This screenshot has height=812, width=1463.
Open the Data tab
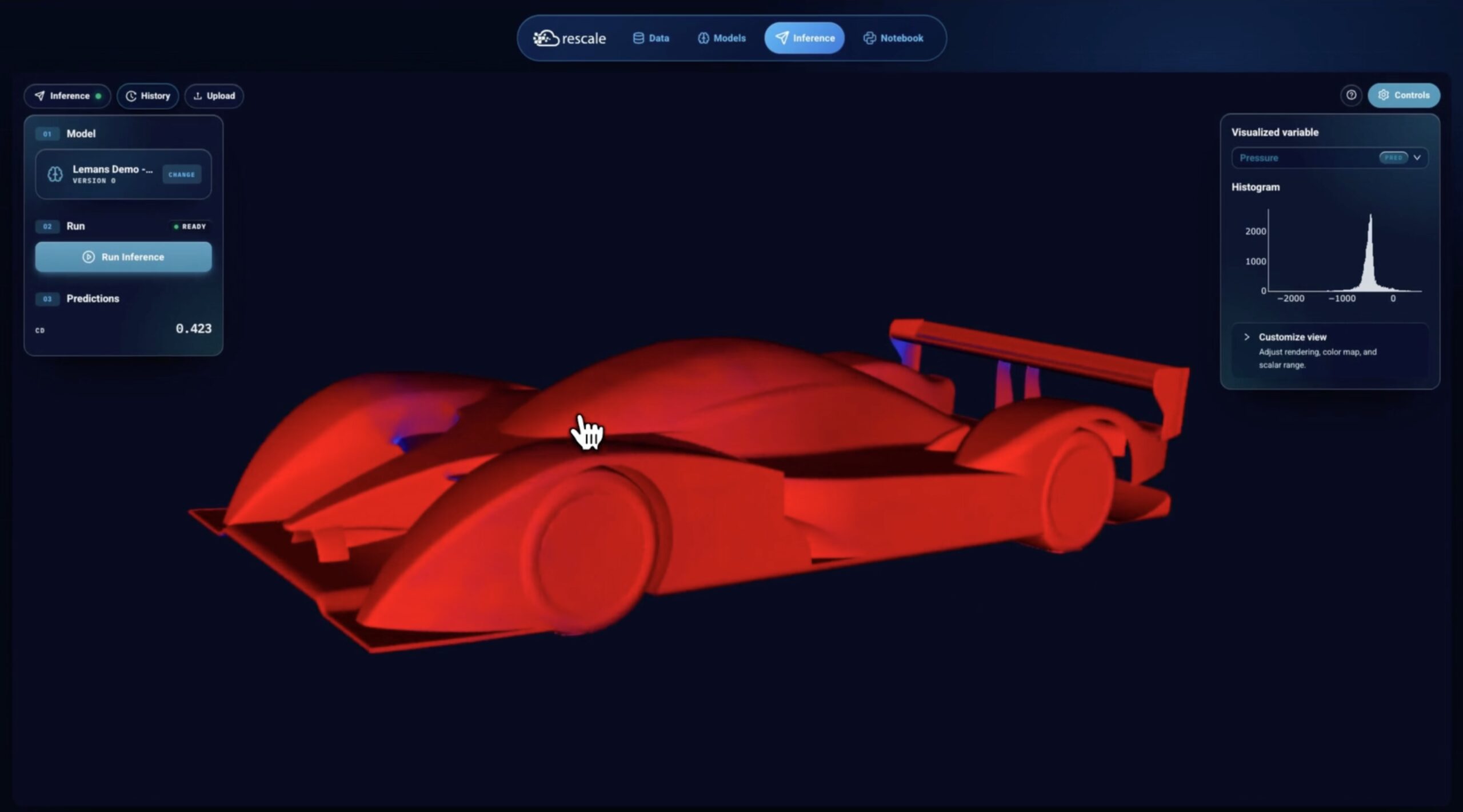coord(651,38)
